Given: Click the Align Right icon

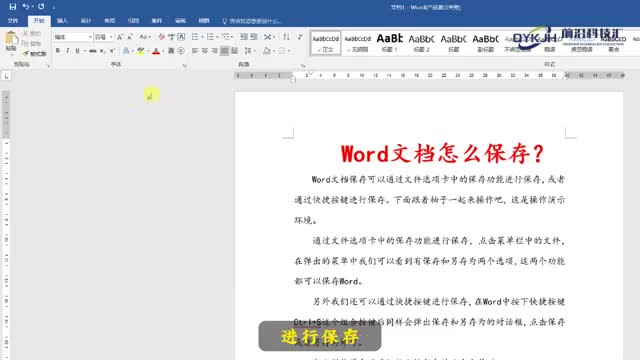Looking at the screenshot, I should pos(215,51).
